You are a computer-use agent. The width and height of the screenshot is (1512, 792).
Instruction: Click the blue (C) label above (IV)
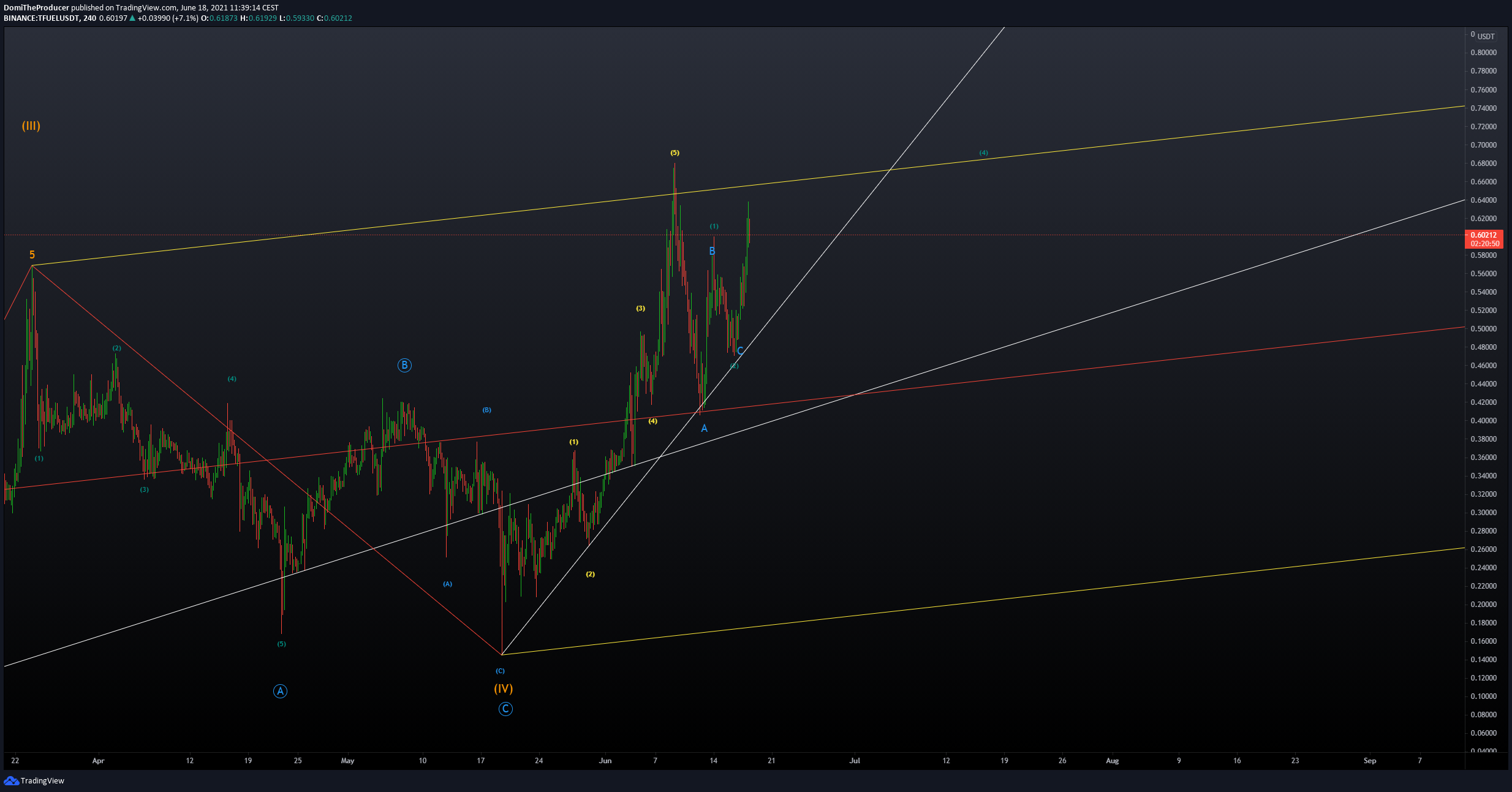pyautogui.click(x=501, y=671)
